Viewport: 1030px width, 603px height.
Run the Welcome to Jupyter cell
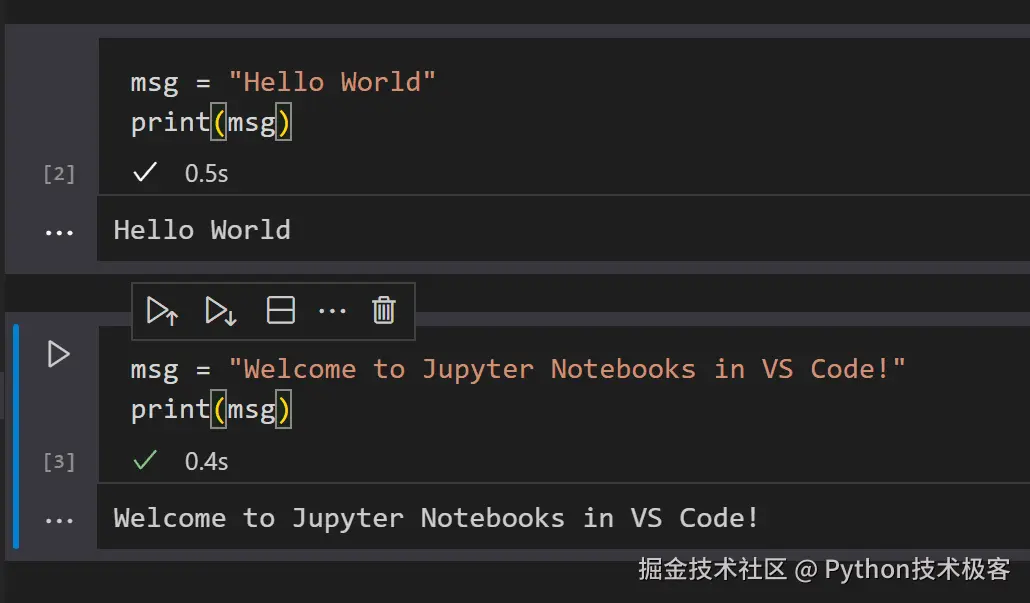click(58, 355)
